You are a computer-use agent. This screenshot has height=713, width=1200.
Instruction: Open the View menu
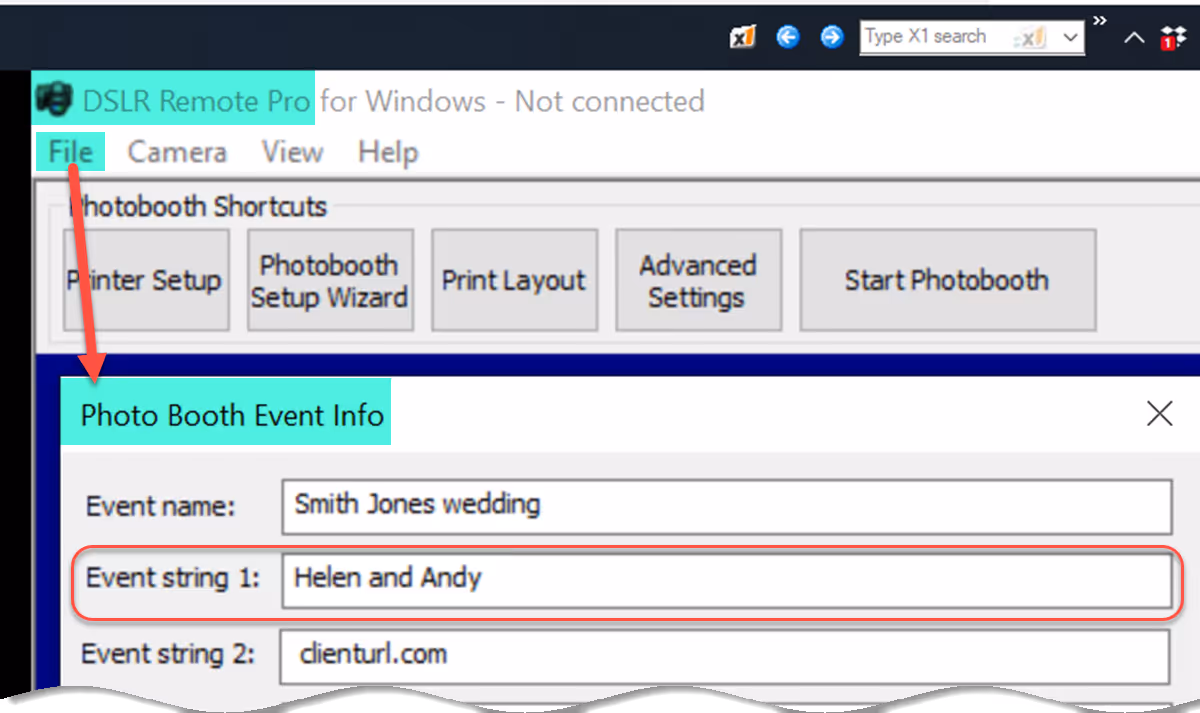pyautogui.click(x=292, y=152)
